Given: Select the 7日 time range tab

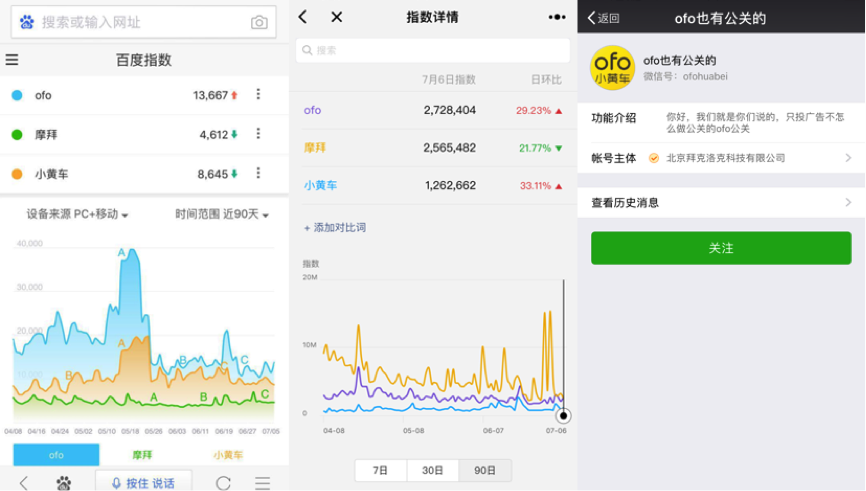Looking at the screenshot, I should pyautogui.click(x=380, y=470).
